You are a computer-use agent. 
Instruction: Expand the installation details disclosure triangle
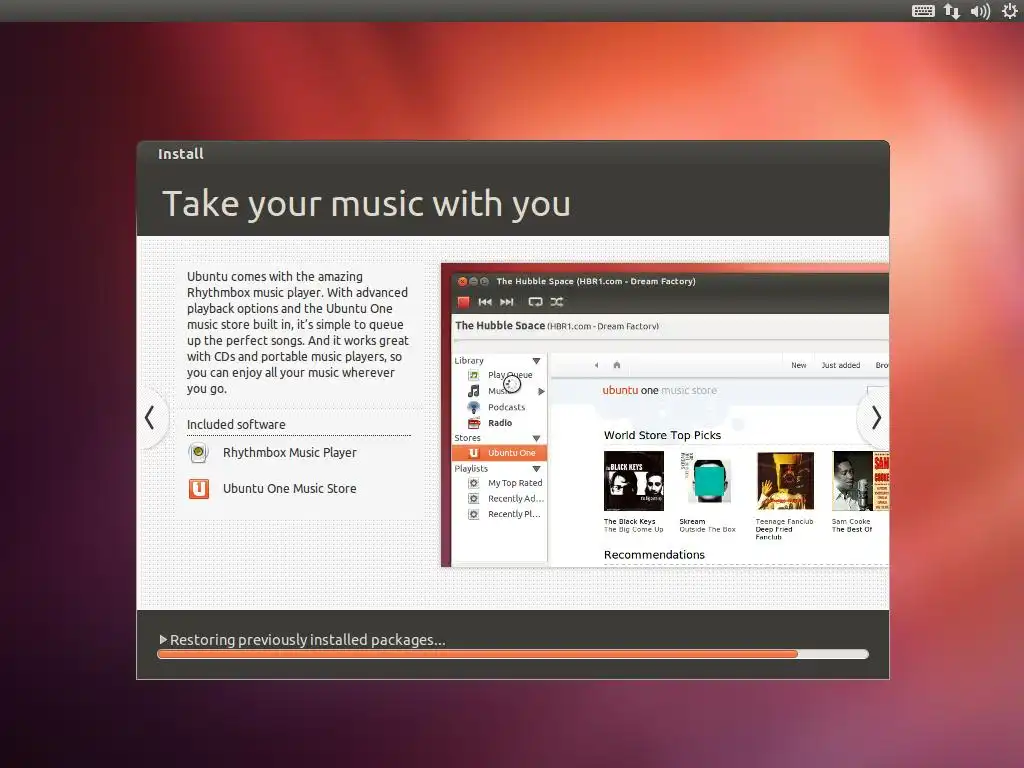click(163, 639)
